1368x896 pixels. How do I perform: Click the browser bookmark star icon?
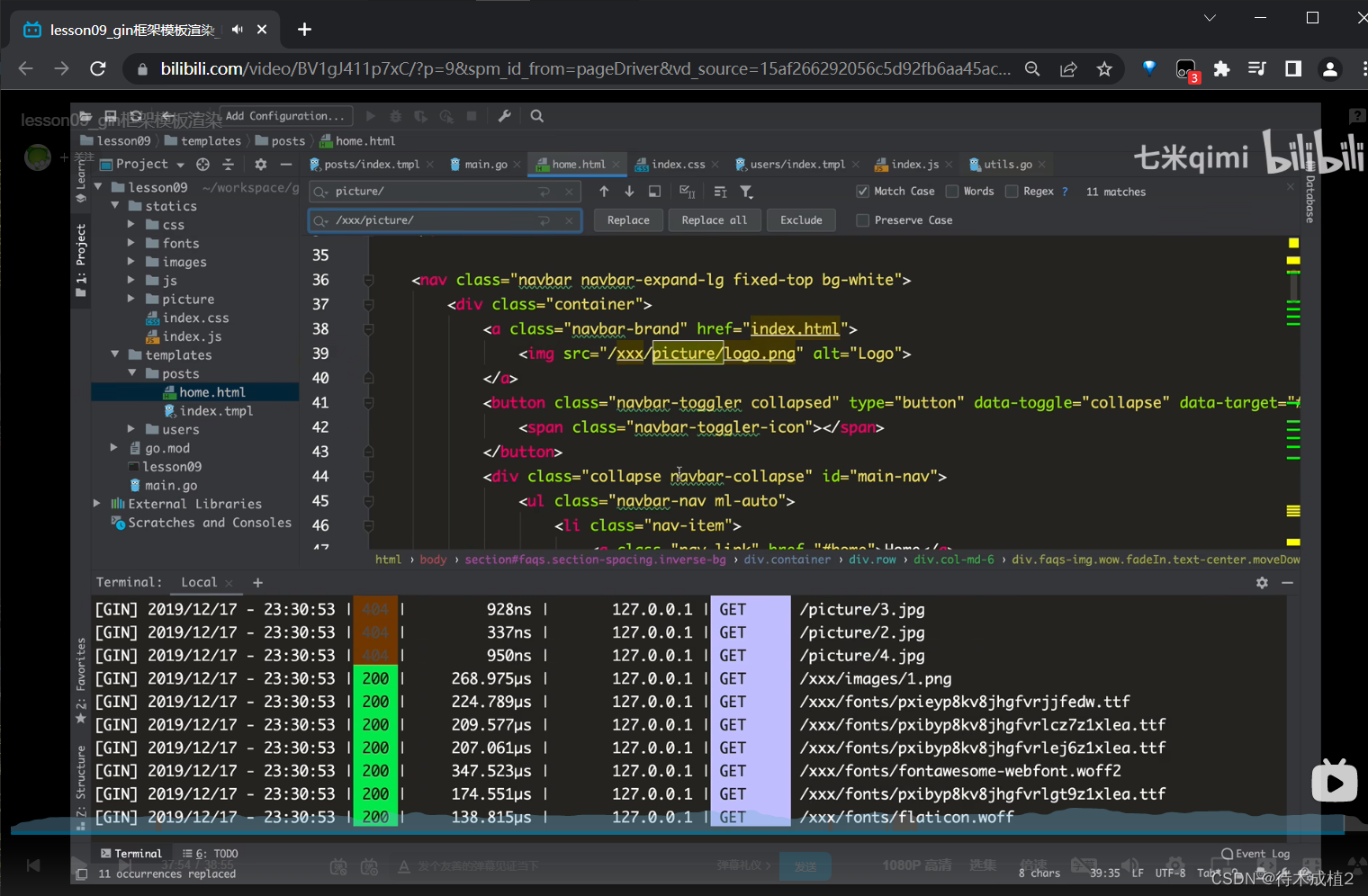pos(1104,69)
